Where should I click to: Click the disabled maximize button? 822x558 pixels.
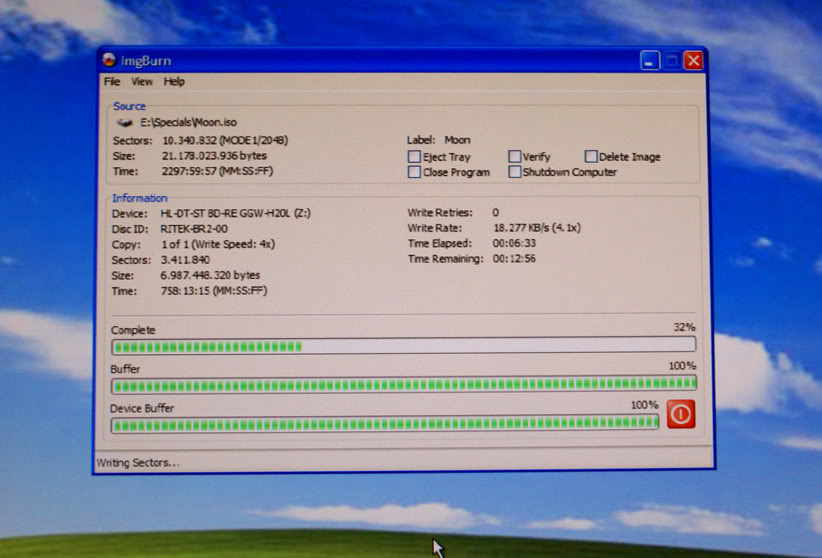coord(672,61)
